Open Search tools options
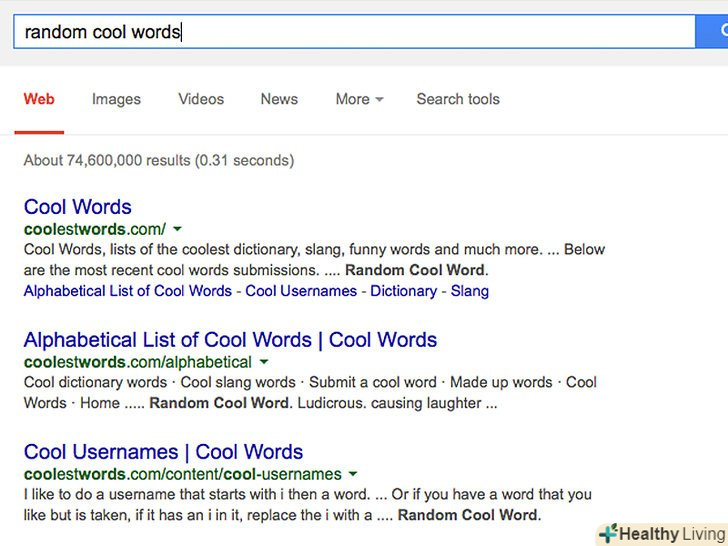Image resolution: width=728 pixels, height=546 pixels. (458, 99)
